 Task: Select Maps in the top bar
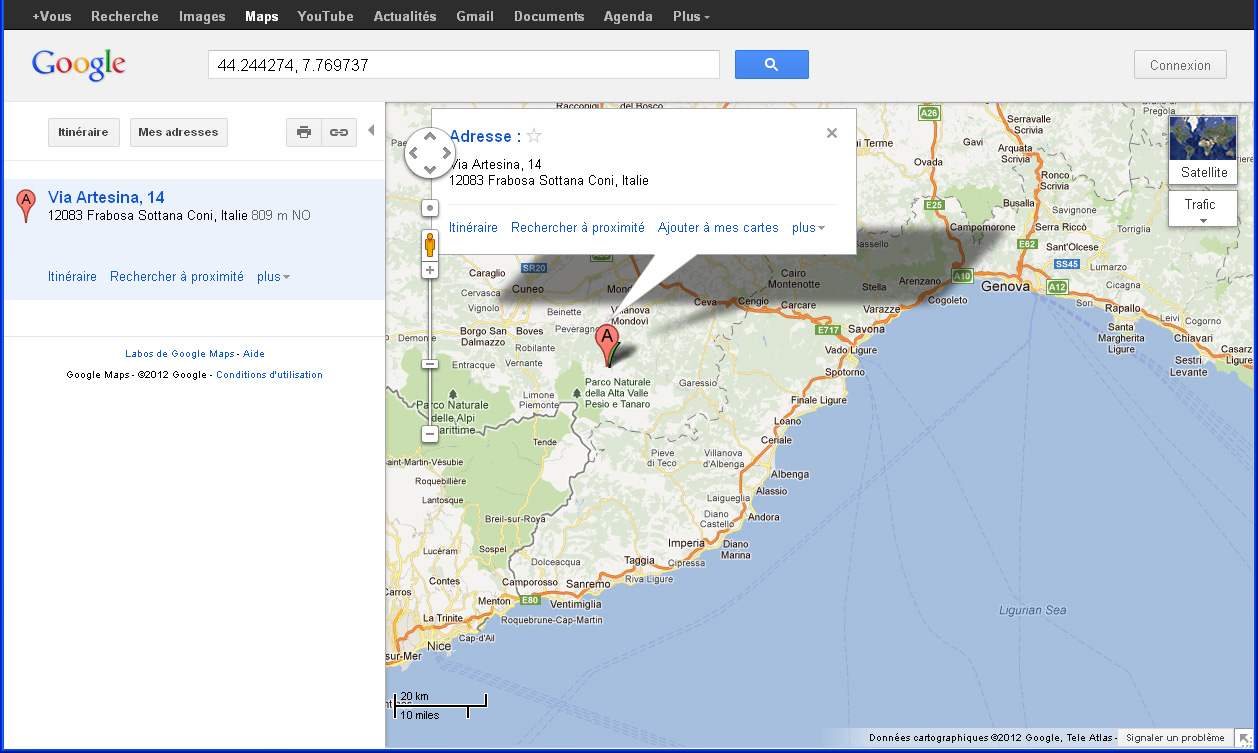tap(262, 16)
